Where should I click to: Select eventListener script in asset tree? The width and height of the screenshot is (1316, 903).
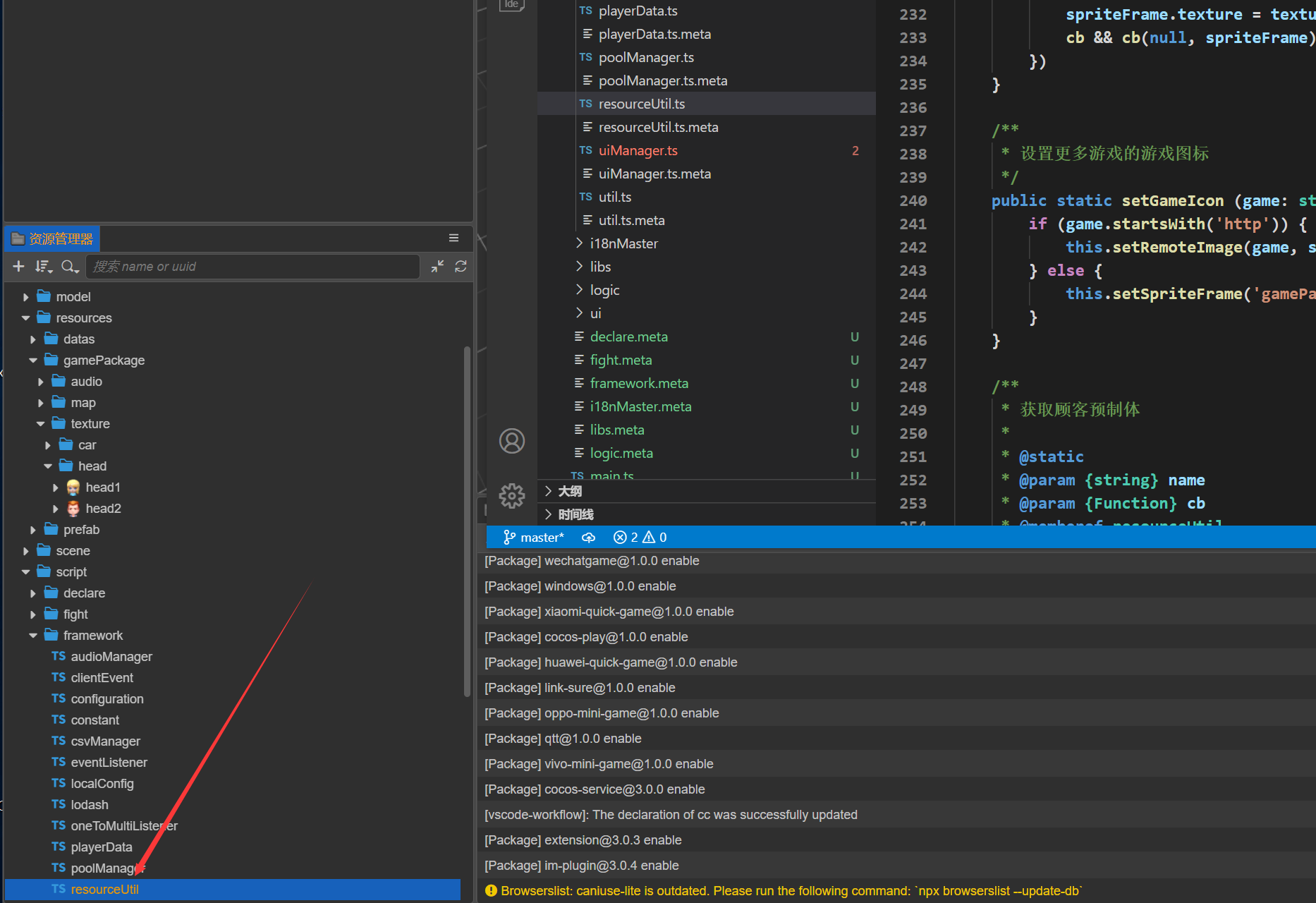[x=109, y=763]
